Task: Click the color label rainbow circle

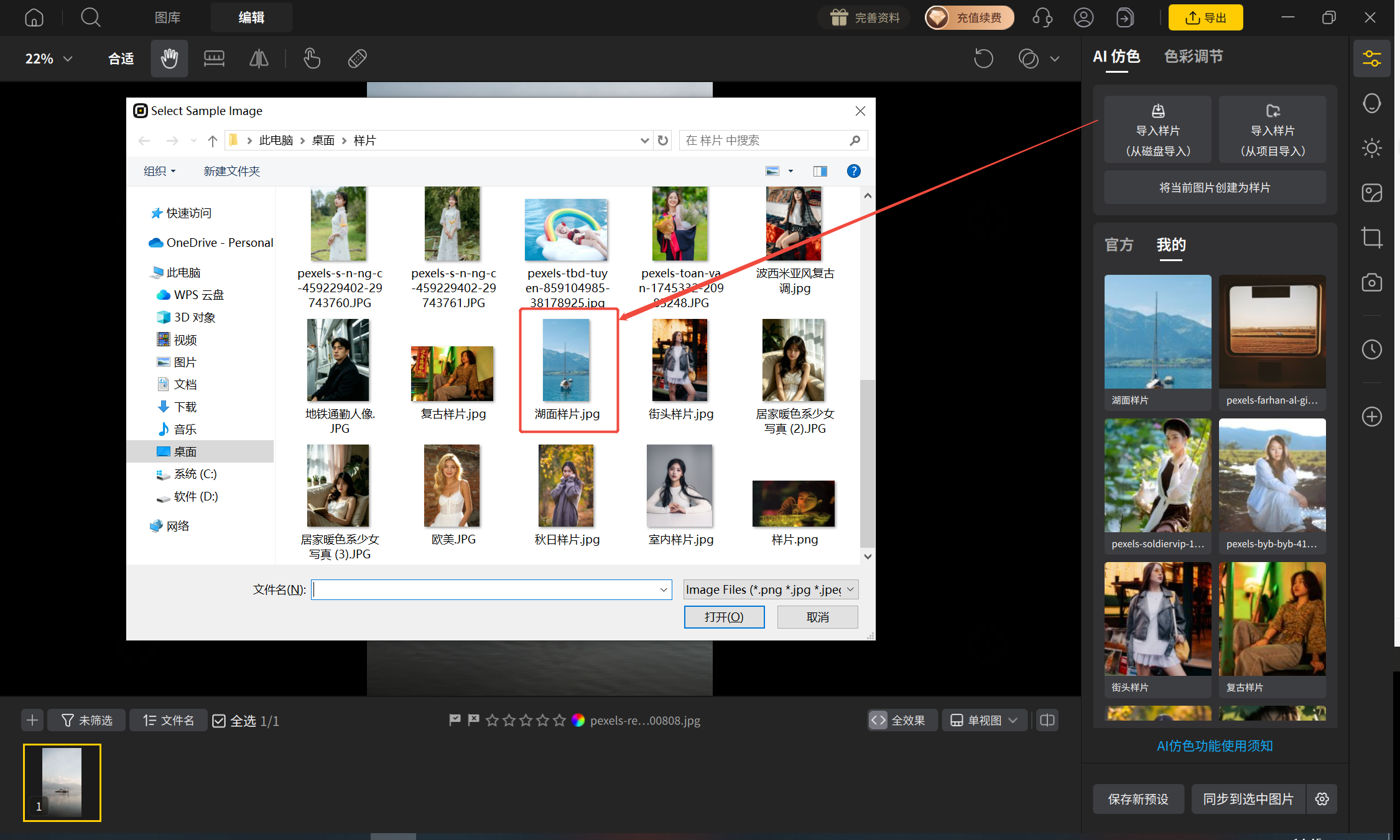Action: coord(578,720)
